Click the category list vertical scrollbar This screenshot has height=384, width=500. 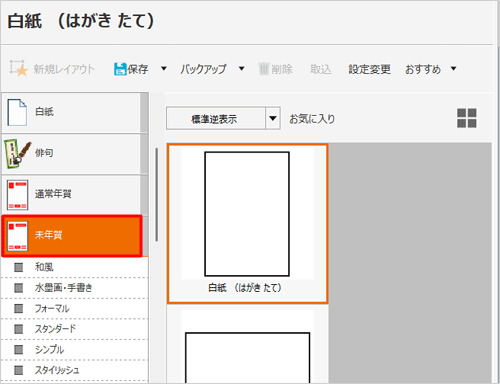pos(157,195)
